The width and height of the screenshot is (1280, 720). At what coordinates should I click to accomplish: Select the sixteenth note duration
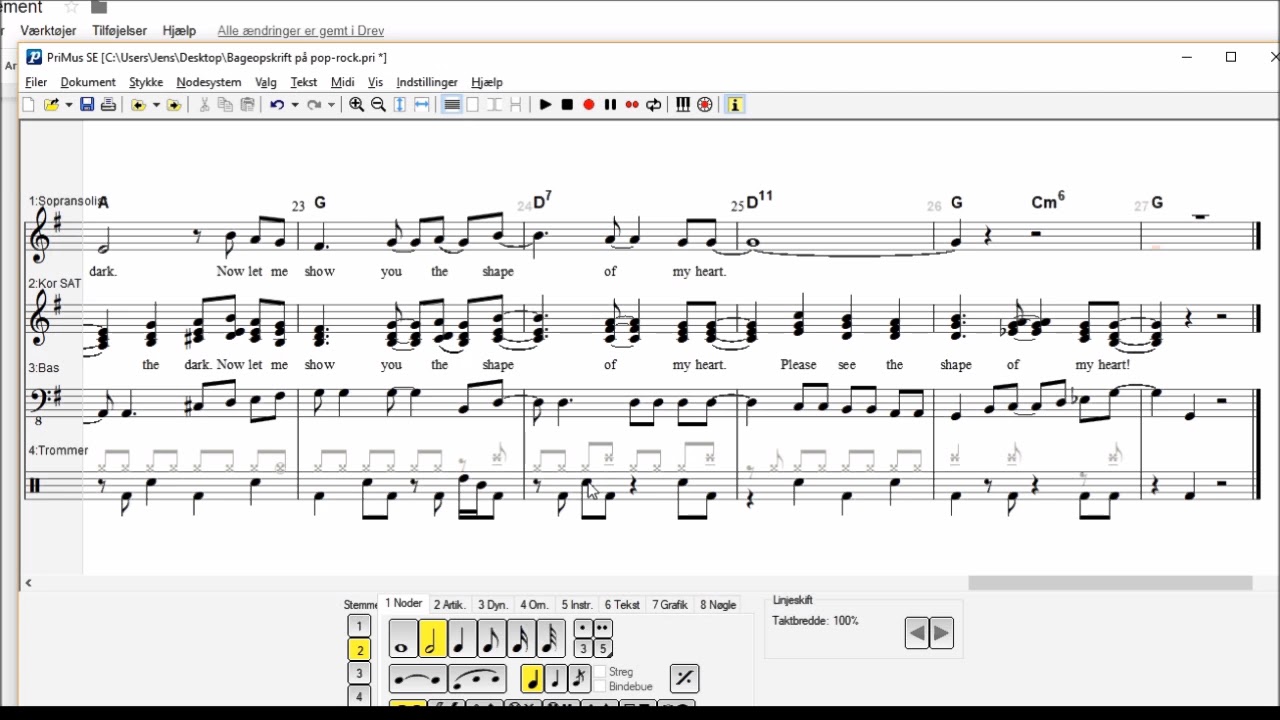tap(520, 639)
